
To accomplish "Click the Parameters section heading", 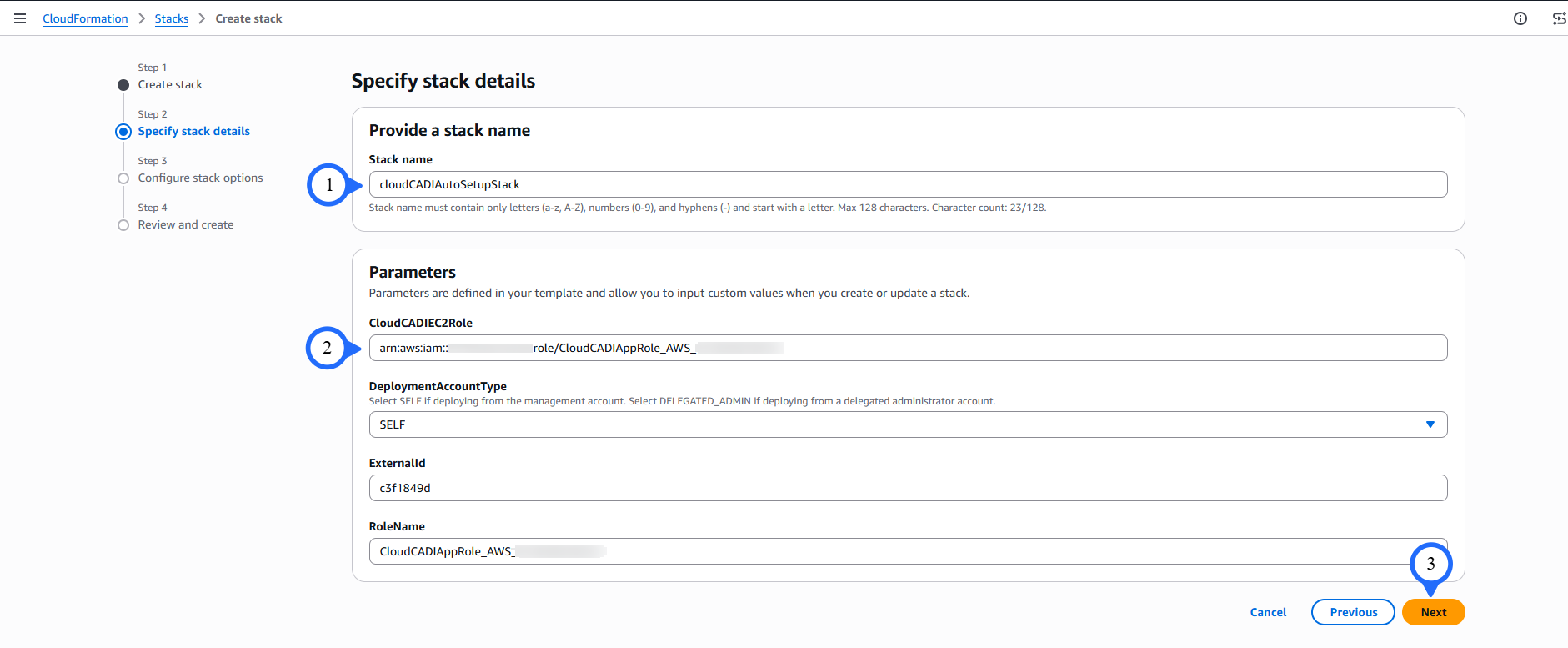I will tap(413, 272).
